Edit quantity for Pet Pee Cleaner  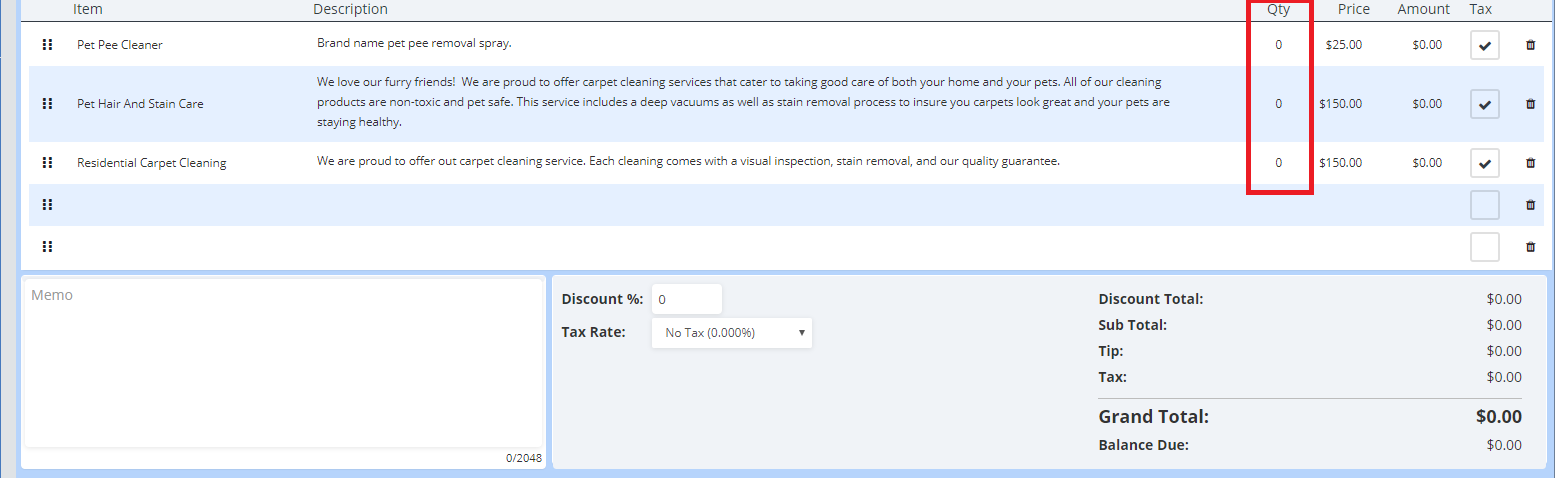pyautogui.click(x=1278, y=45)
